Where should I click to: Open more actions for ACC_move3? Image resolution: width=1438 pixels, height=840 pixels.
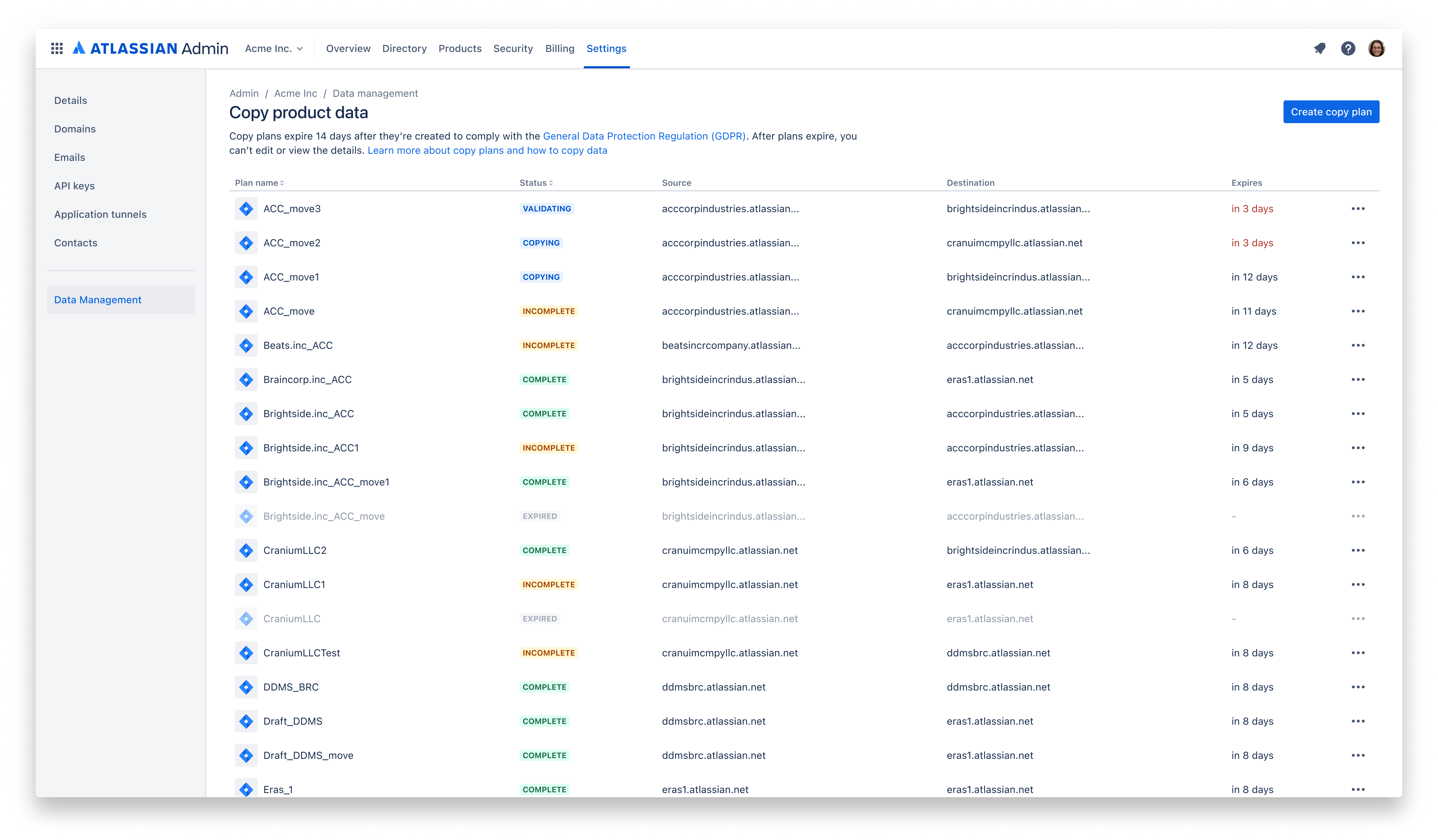coord(1358,209)
